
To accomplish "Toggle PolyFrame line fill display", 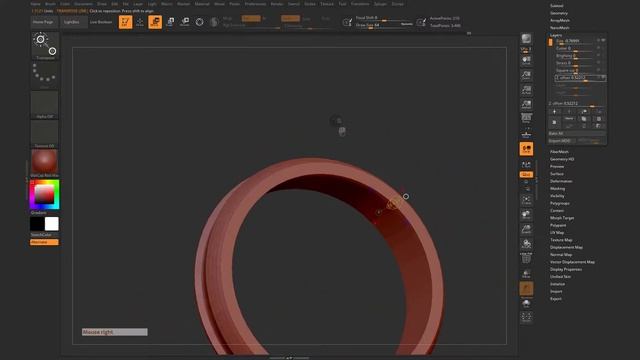I will point(526,259).
